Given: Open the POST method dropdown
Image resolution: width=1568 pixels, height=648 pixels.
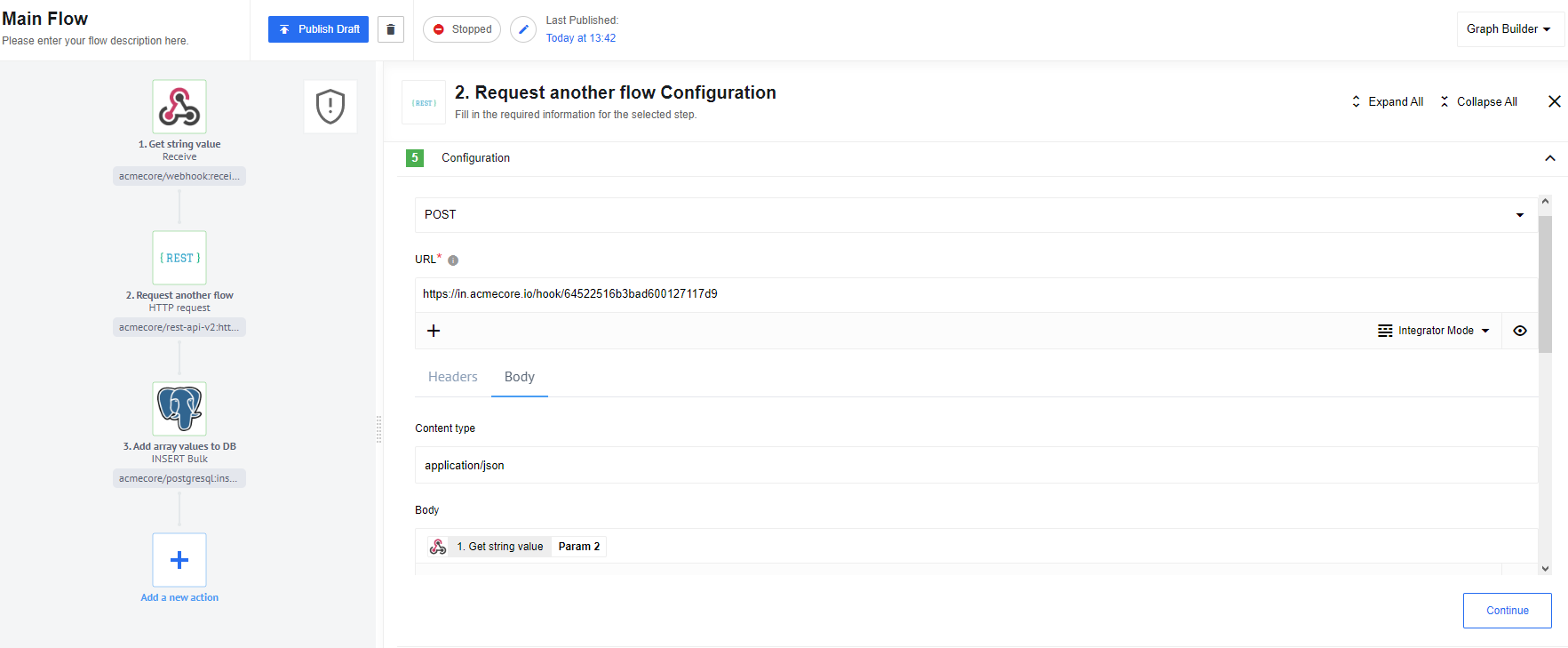Looking at the screenshot, I should 975,215.
